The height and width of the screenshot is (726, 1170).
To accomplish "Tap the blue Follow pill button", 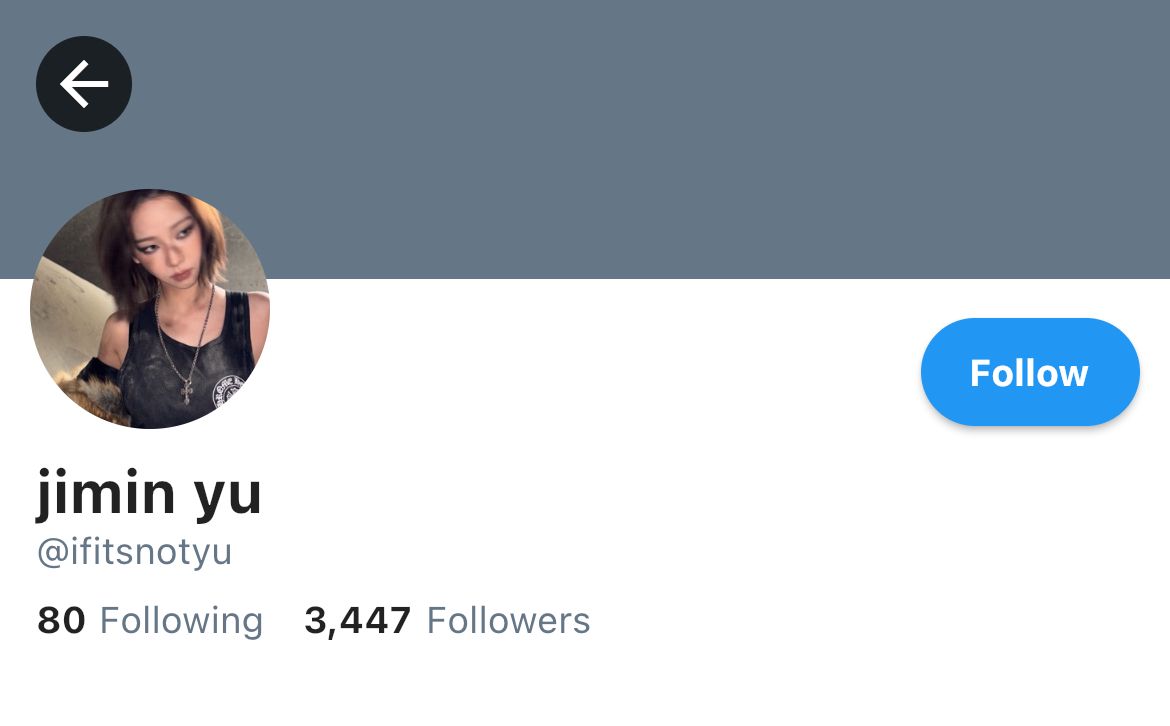I will tap(1030, 372).
